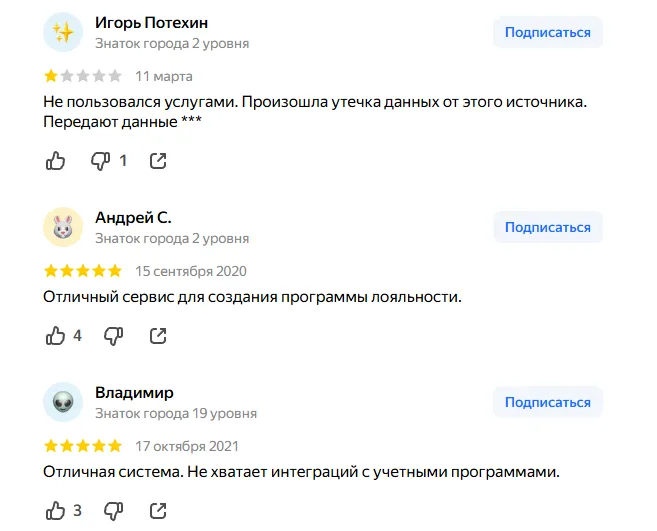
Task: Share Андрей С.'s review
Action: [158, 336]
